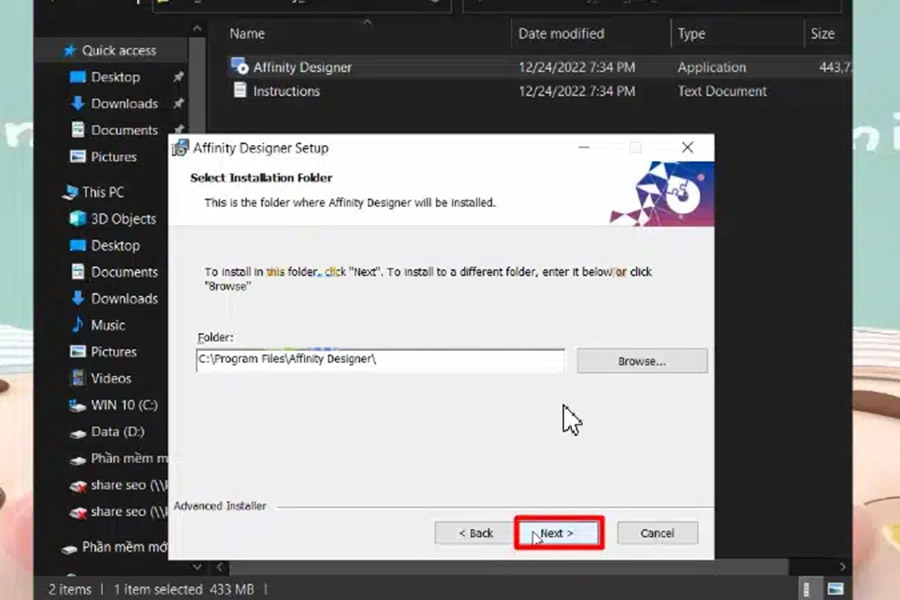The width and height of the screenshot is (900, 600).
Task: Sort files by the Size column header
Action: tap(822, 34)
